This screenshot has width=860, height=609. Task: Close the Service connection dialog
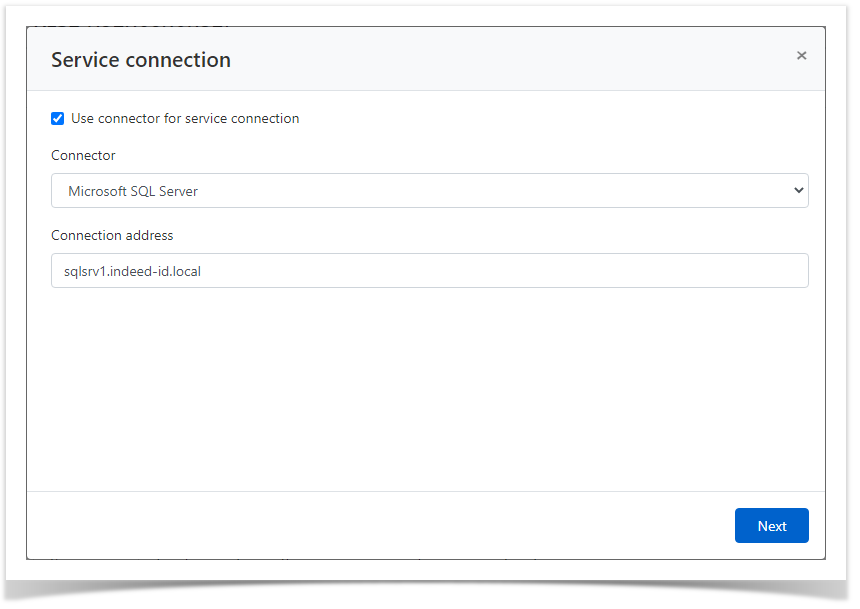801,56
